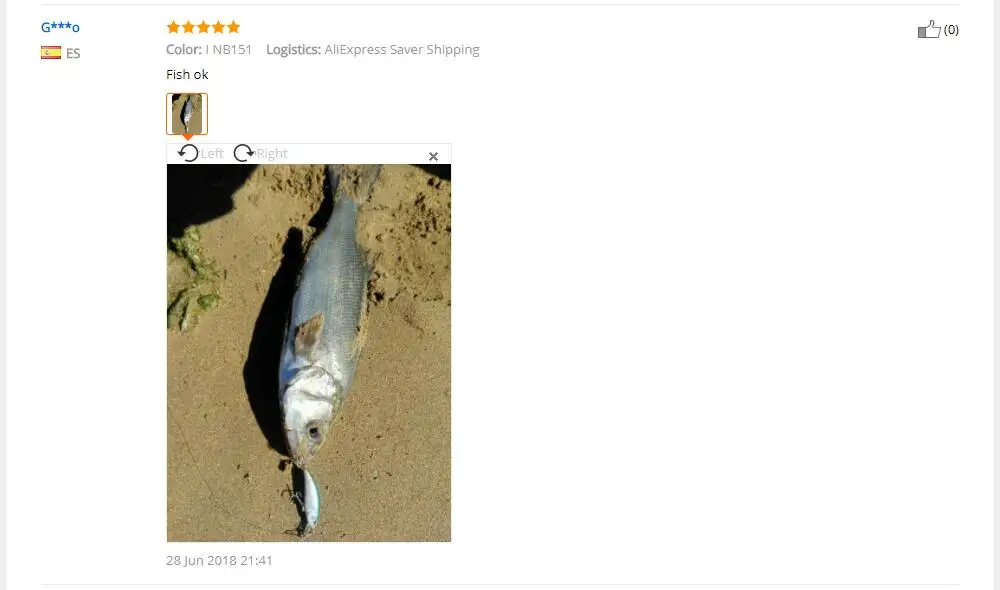Click the helpful count (0)

point(951,30)
